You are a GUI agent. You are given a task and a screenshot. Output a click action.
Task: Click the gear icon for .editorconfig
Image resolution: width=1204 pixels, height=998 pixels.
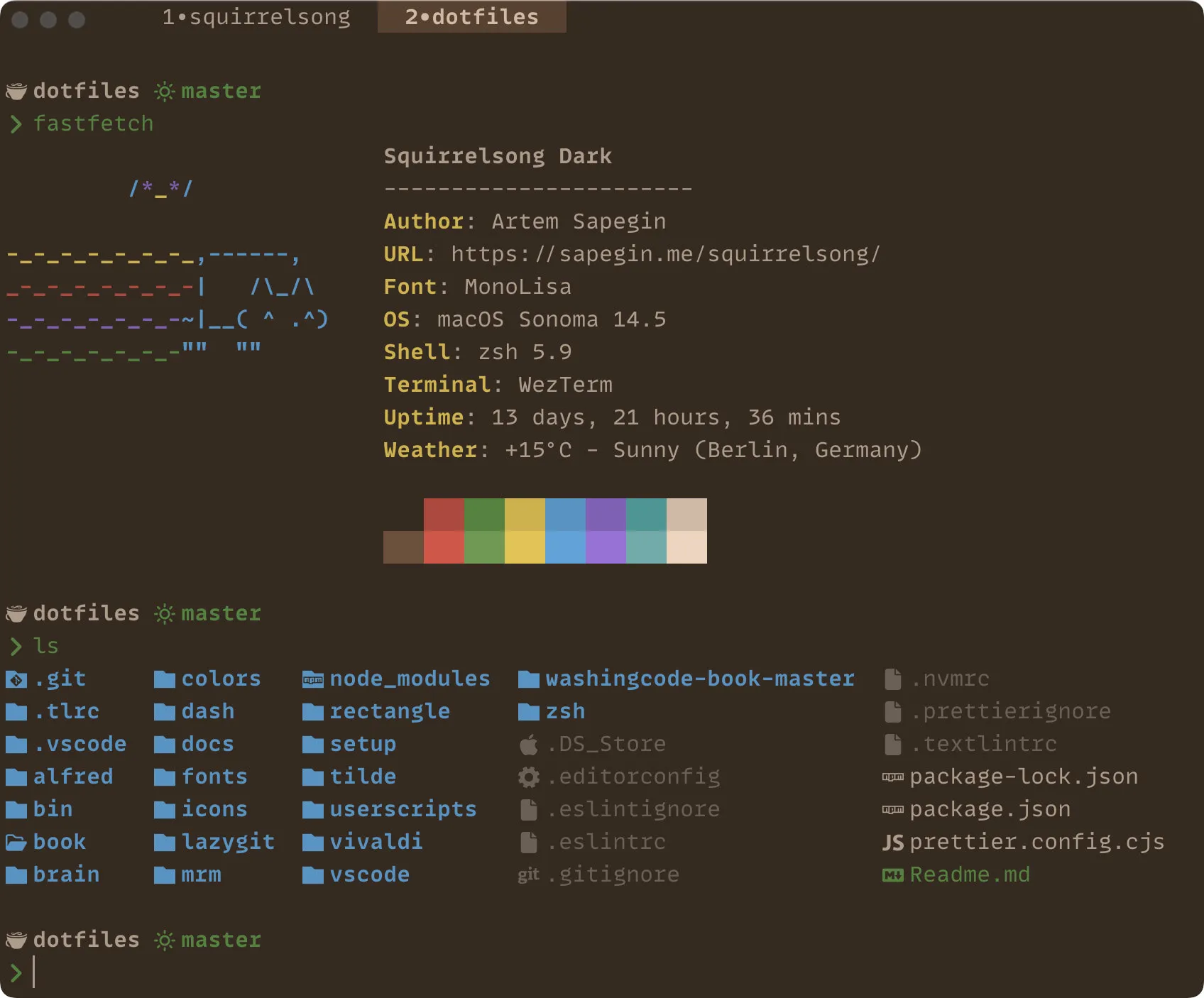click(529, 777)
